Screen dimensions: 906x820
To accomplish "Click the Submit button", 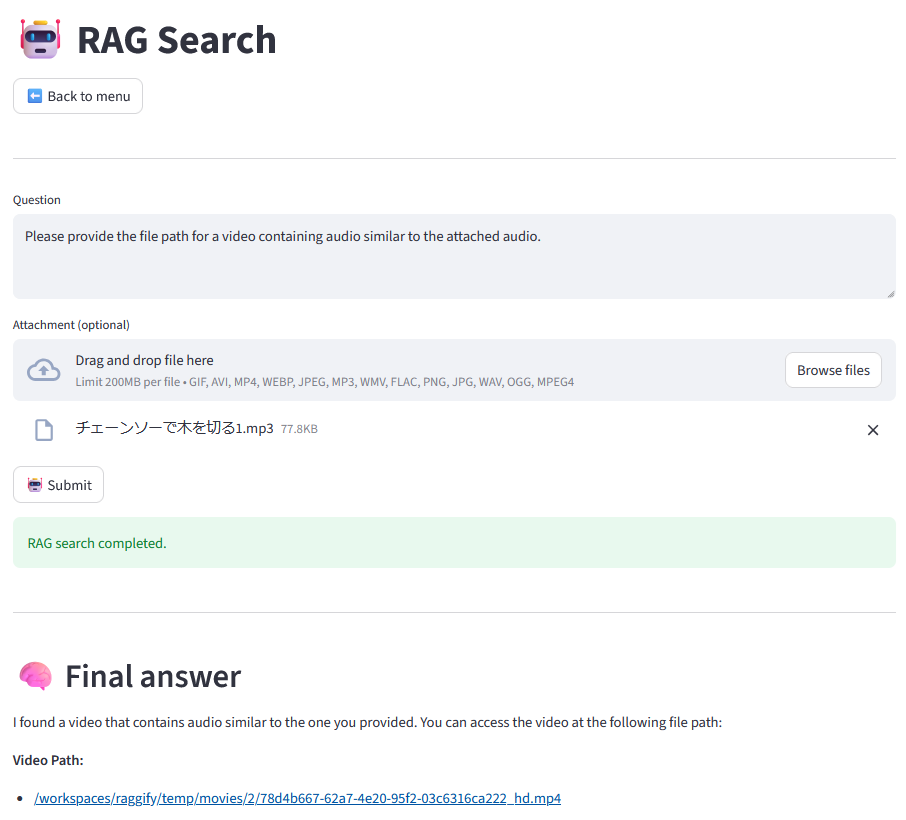I will pos(58,485).
